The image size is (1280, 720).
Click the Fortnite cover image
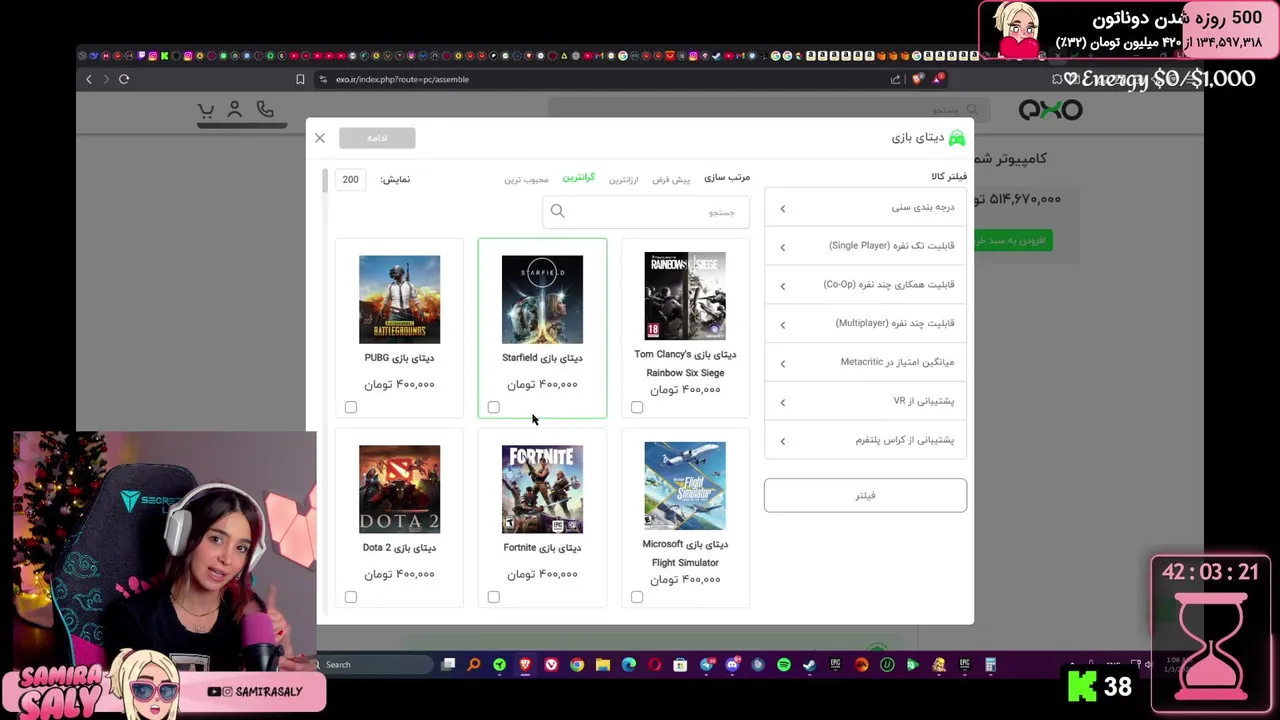[x=542, y=489]
